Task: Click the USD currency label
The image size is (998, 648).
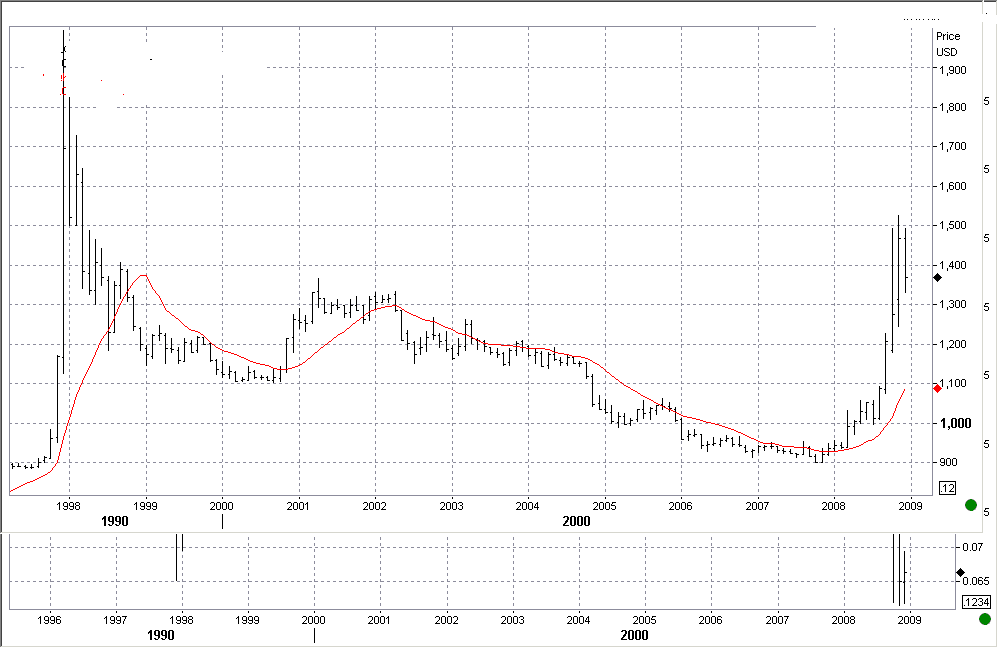Action: (x=946, y=52)
